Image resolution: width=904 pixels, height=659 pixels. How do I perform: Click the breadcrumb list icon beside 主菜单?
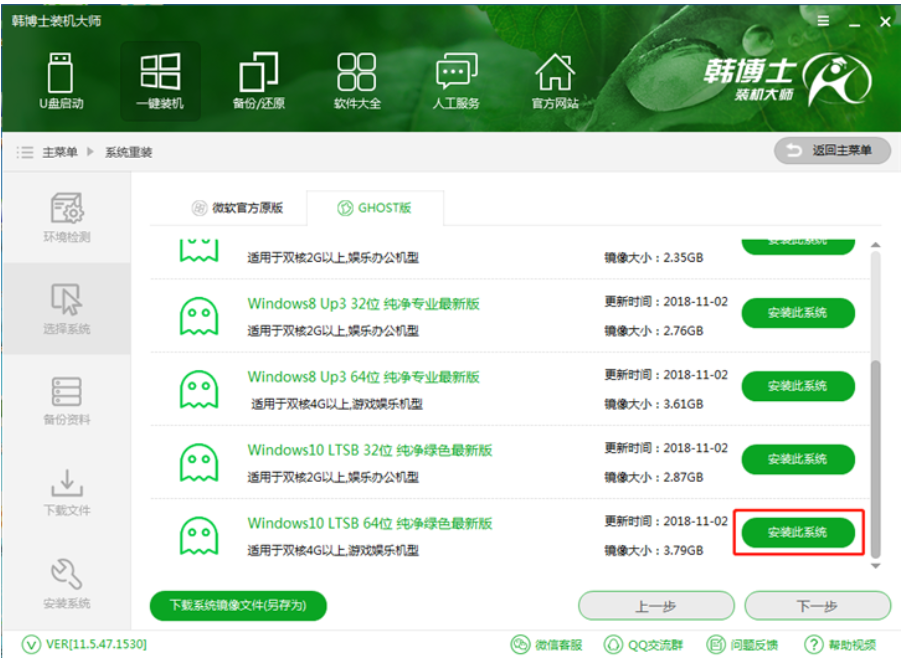(24, 152)
